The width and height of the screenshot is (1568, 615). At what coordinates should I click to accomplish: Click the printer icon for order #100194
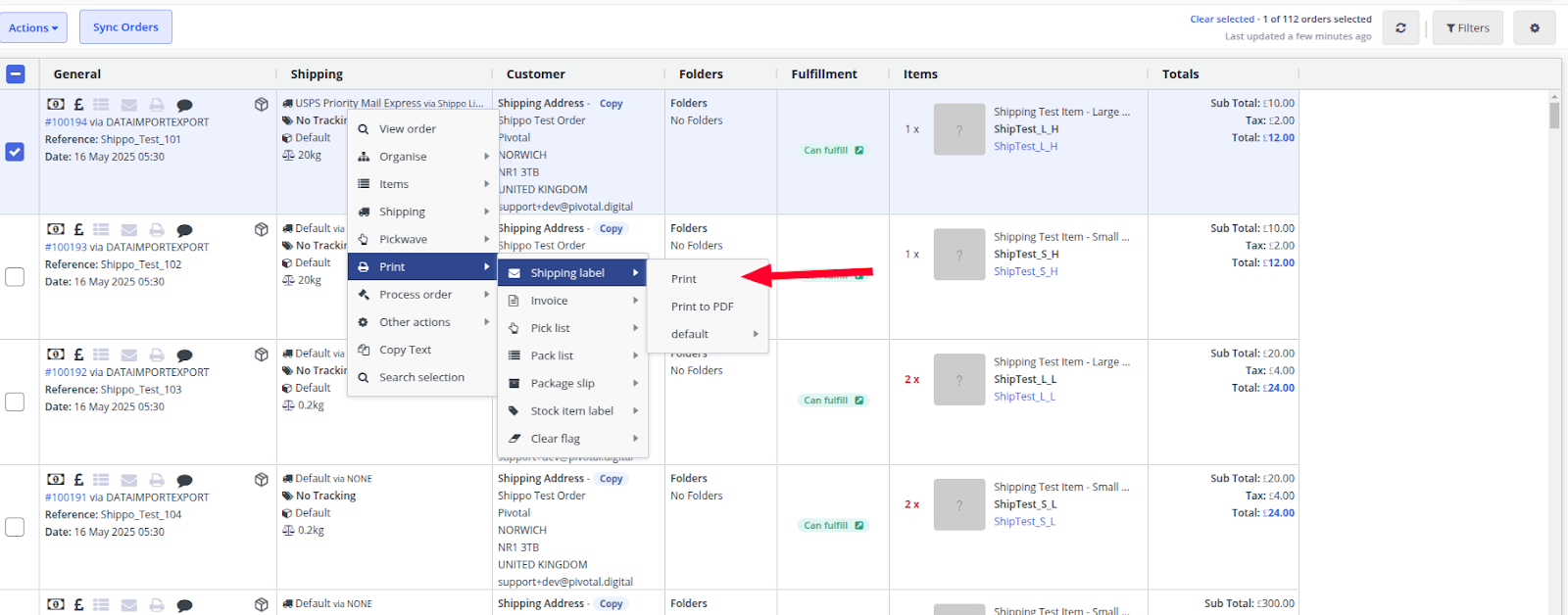tap(157, 105)
